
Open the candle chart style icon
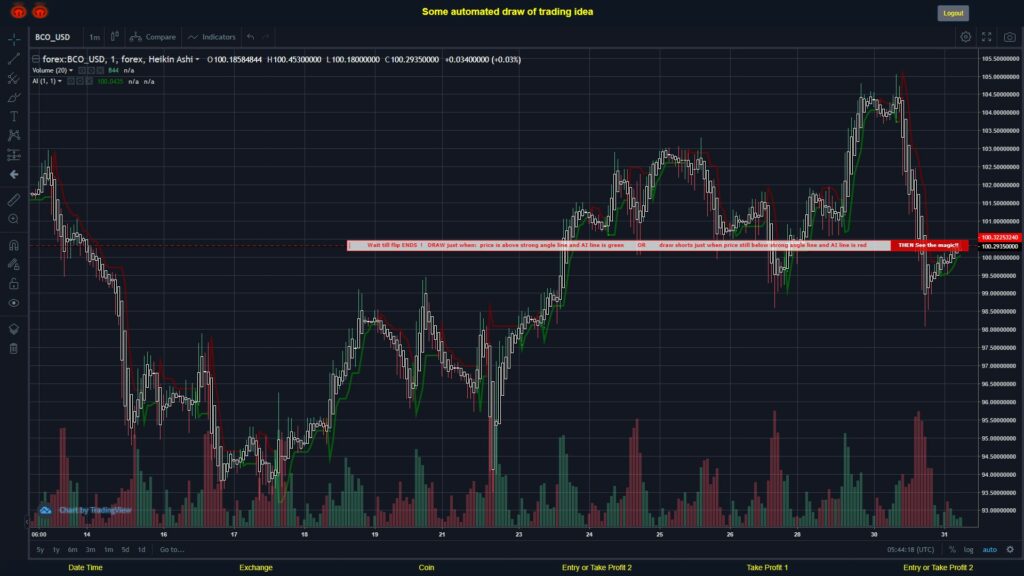pyautogui.click(x=114, y=37)
